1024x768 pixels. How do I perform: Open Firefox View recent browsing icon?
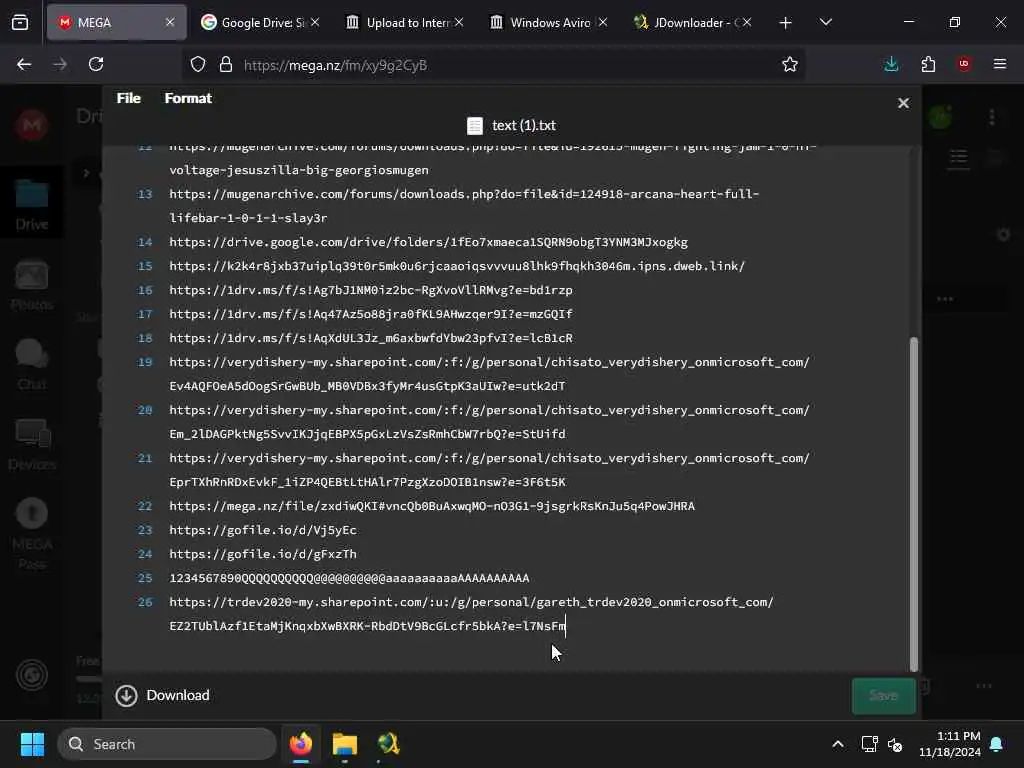tap(20, 23)
